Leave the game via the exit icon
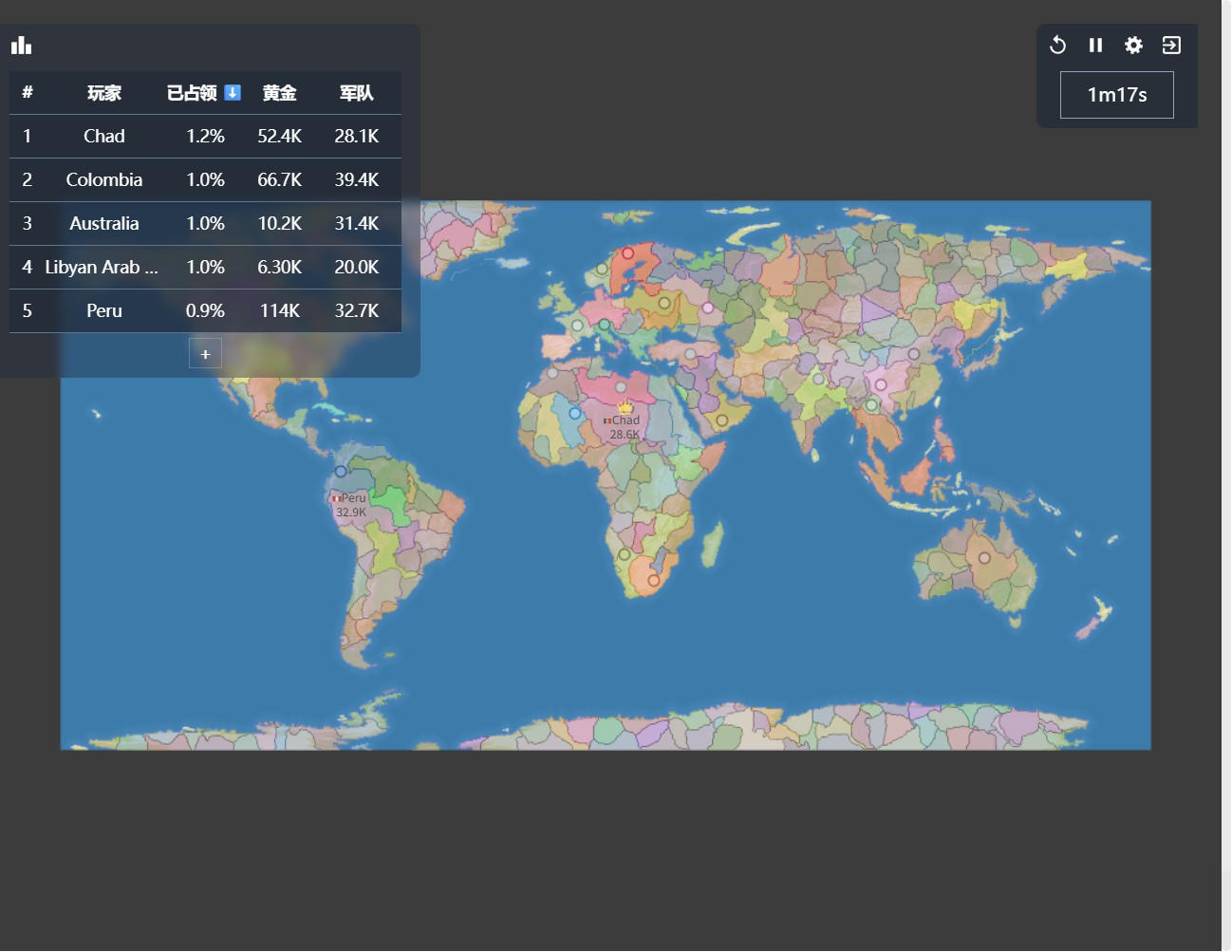 pyautogui.click(x=1171, y=45)
